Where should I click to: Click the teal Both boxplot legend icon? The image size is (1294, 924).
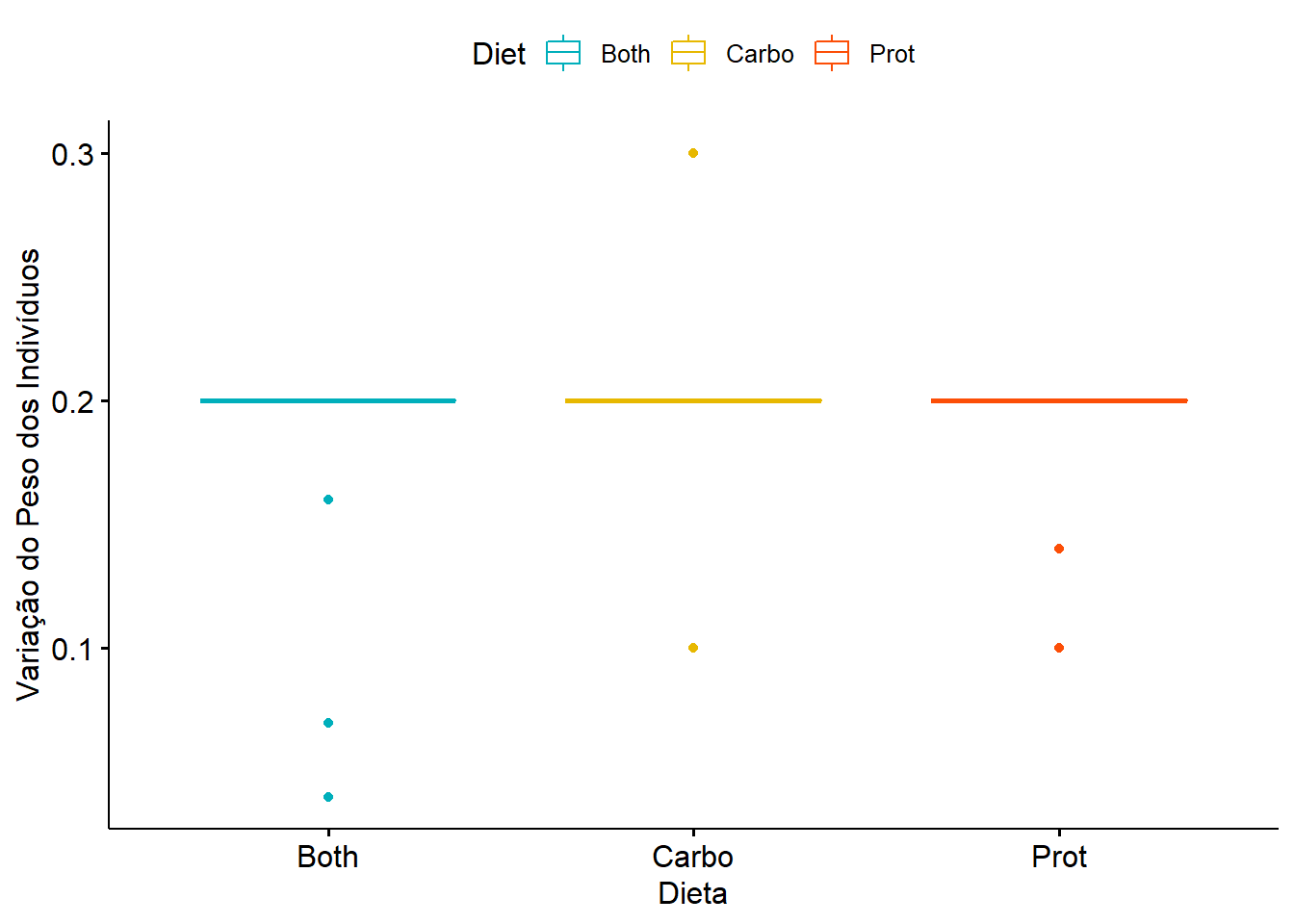pos(563,54)
